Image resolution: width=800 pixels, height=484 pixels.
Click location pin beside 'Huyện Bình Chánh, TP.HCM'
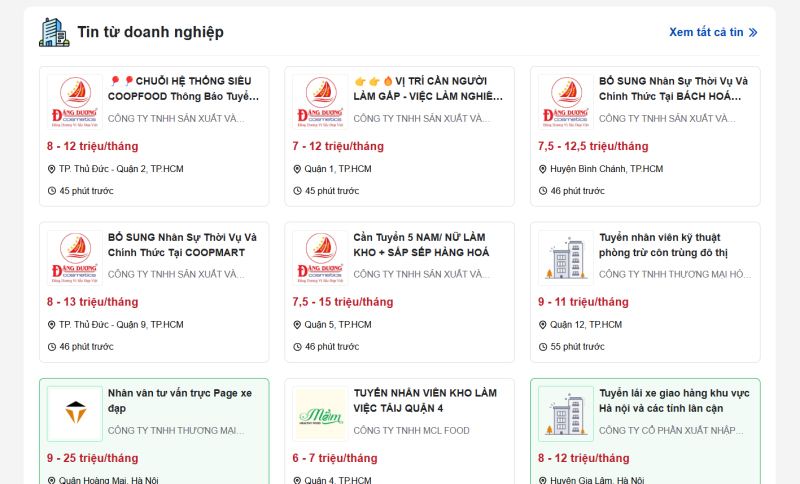[542, 169]
